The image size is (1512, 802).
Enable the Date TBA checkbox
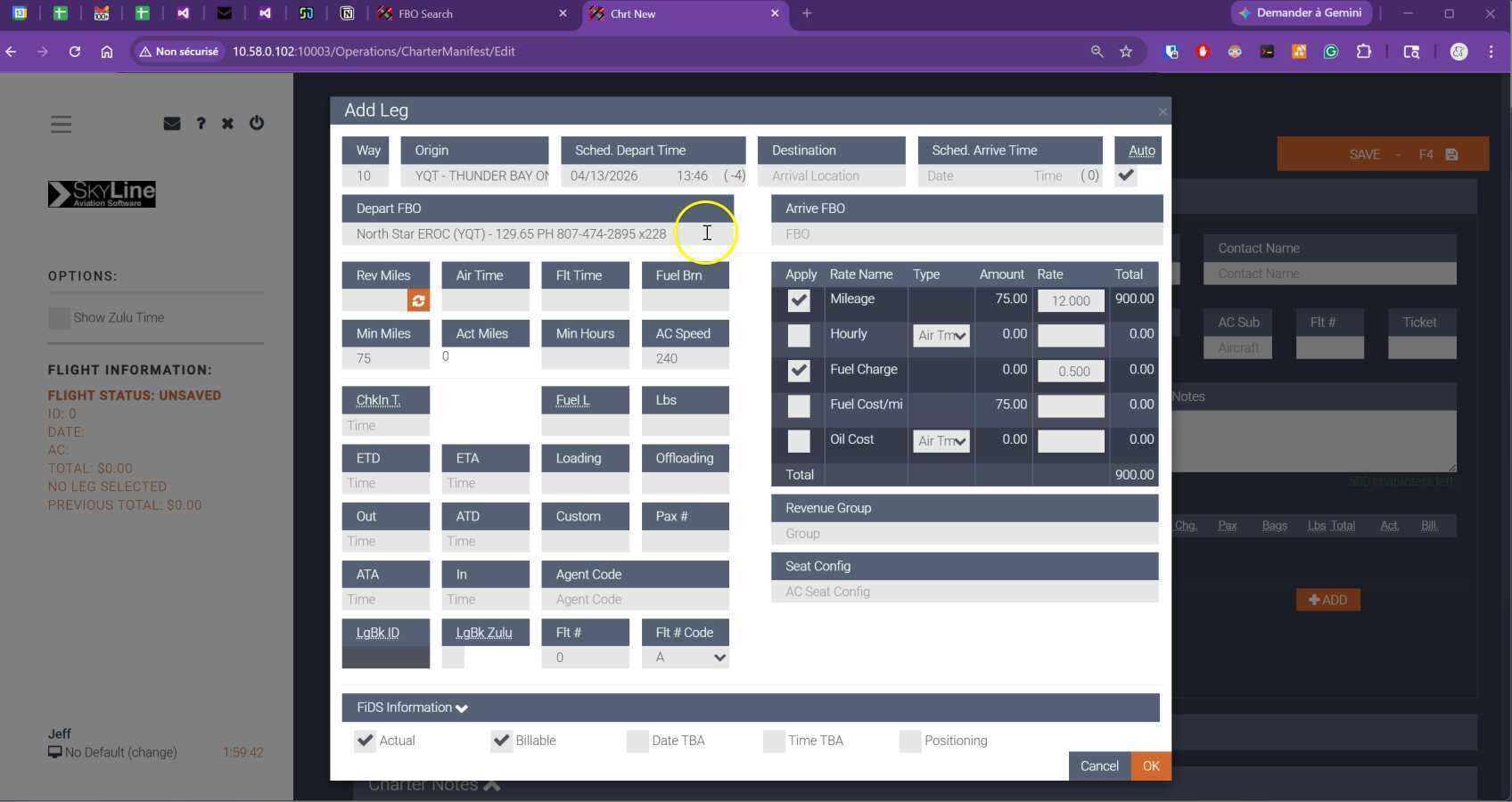click(x=637, y=741)
